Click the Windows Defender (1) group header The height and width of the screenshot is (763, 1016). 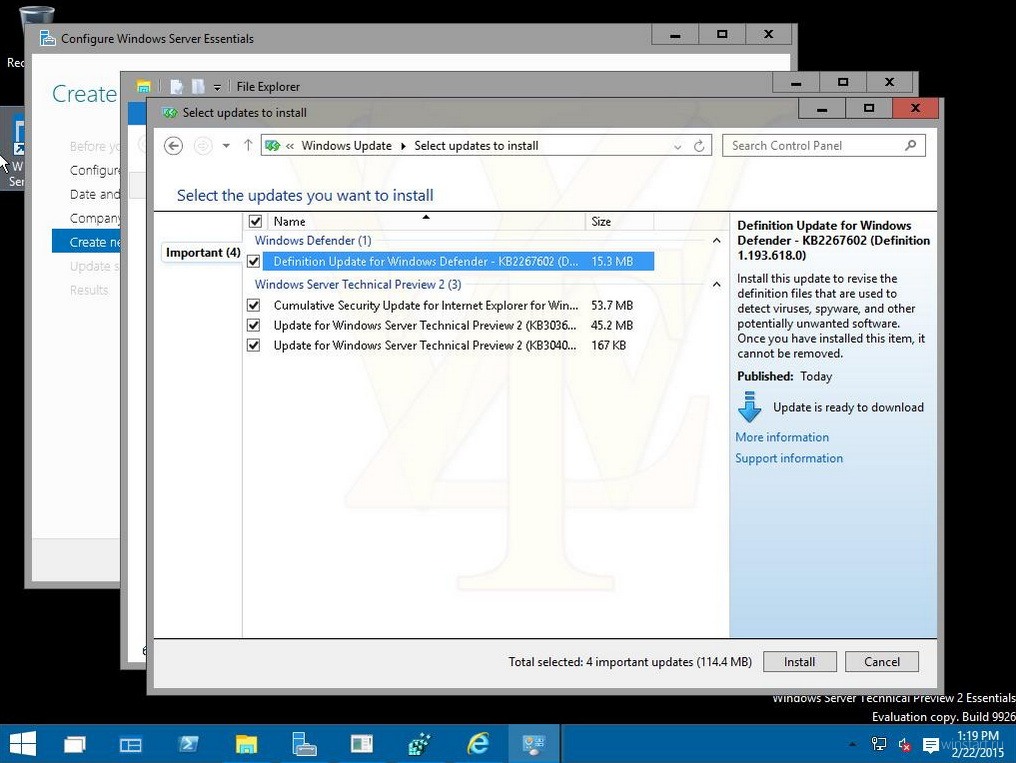313,240
